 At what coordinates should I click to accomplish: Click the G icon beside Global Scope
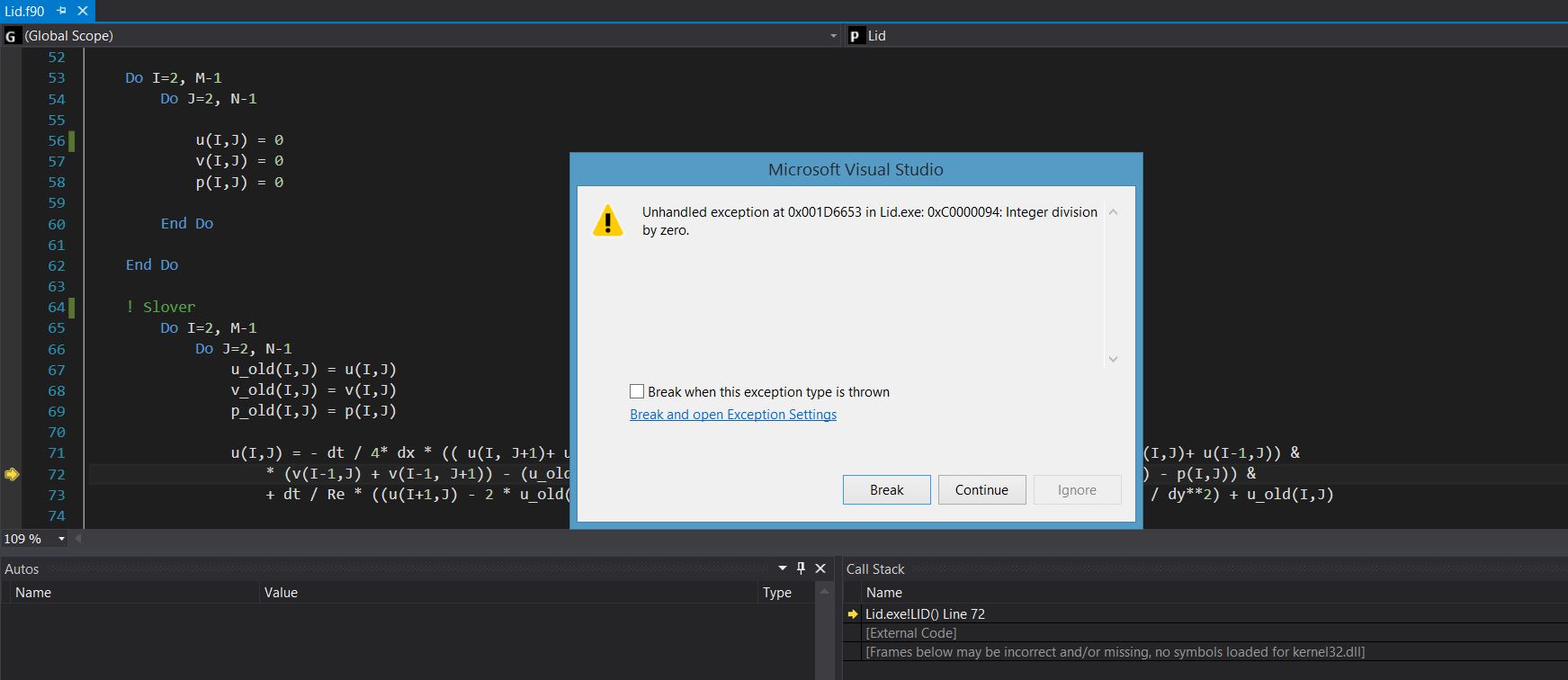[12, 36]
